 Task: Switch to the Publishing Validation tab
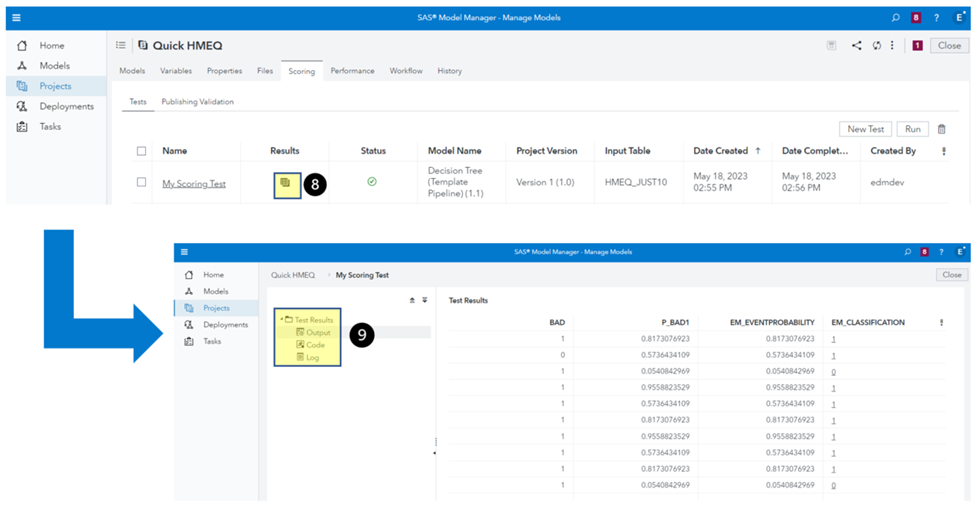(x=197, y=101)
